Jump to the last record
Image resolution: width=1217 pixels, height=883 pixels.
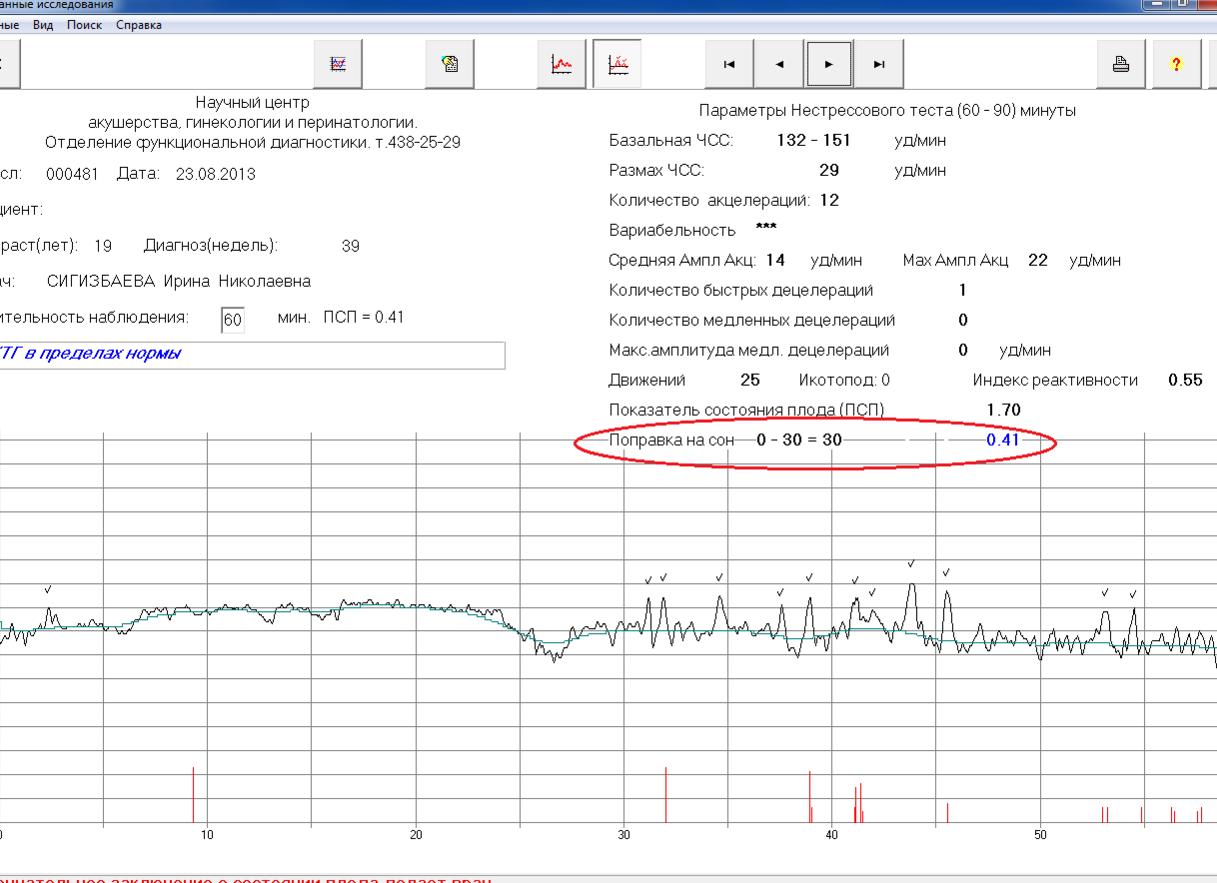coord(878,65)
